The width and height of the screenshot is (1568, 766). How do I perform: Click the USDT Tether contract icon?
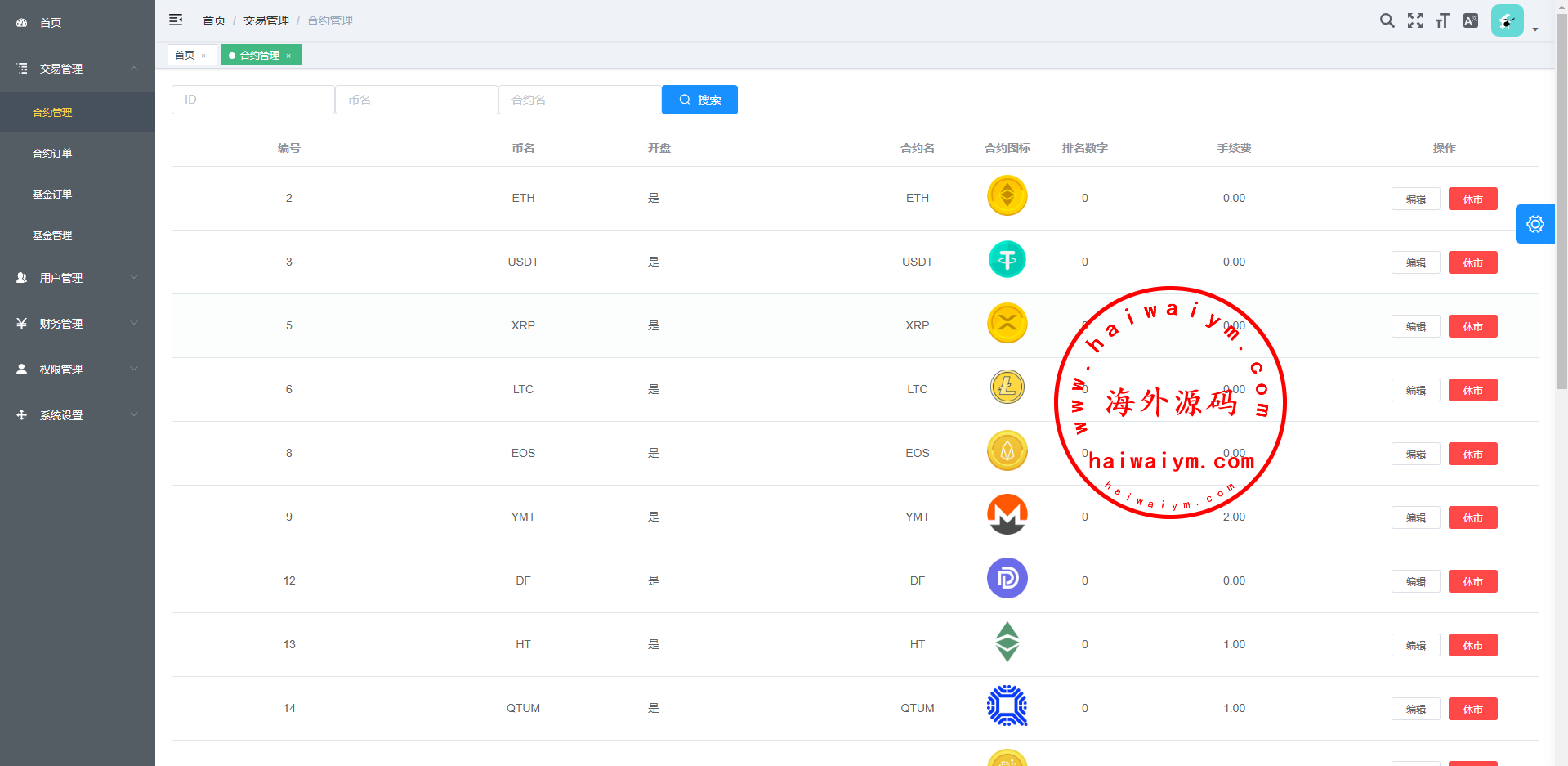tap(1007, 260)
